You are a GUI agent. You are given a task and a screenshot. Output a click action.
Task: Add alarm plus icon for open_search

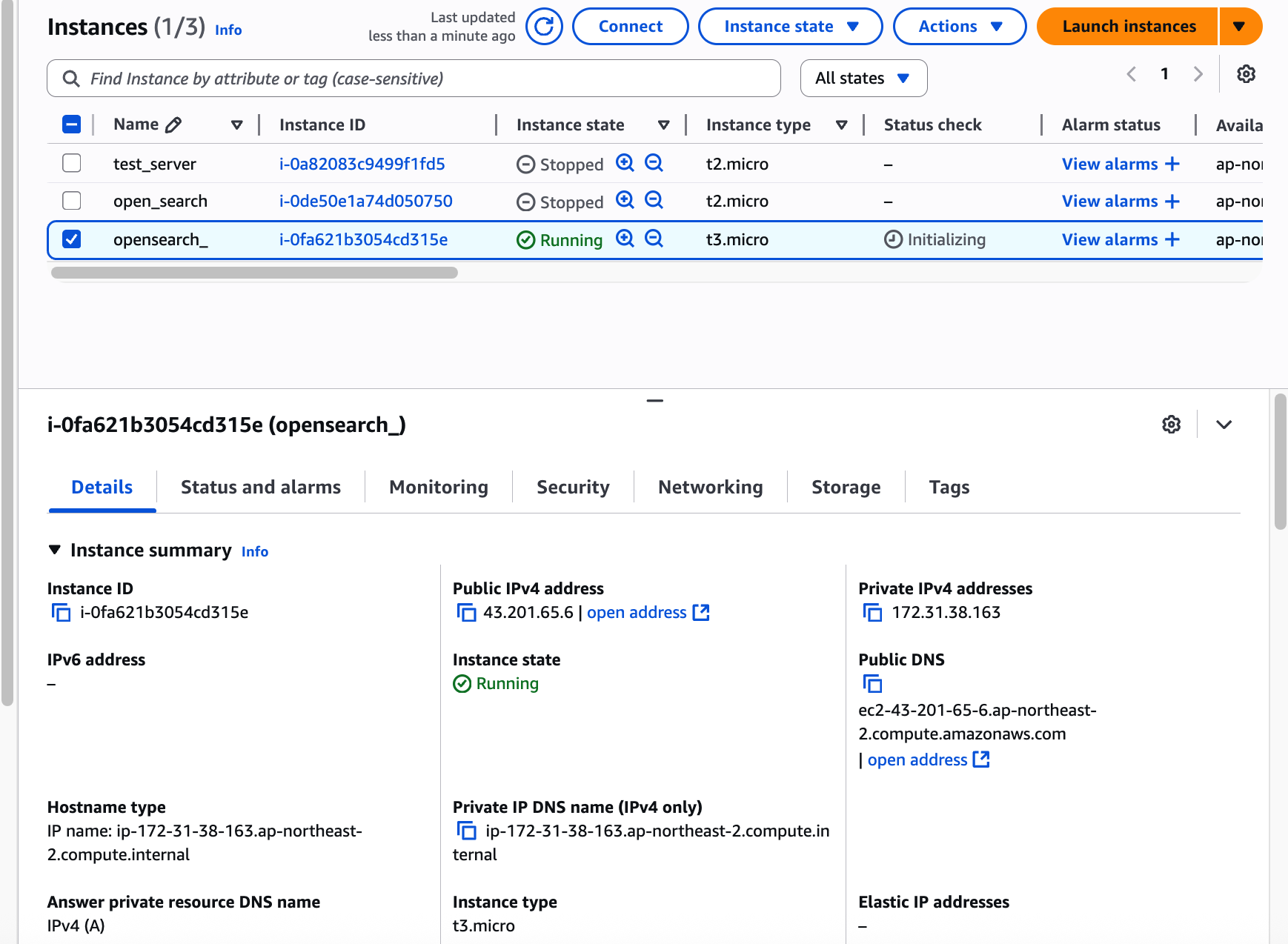click(x=1172, y=201)
